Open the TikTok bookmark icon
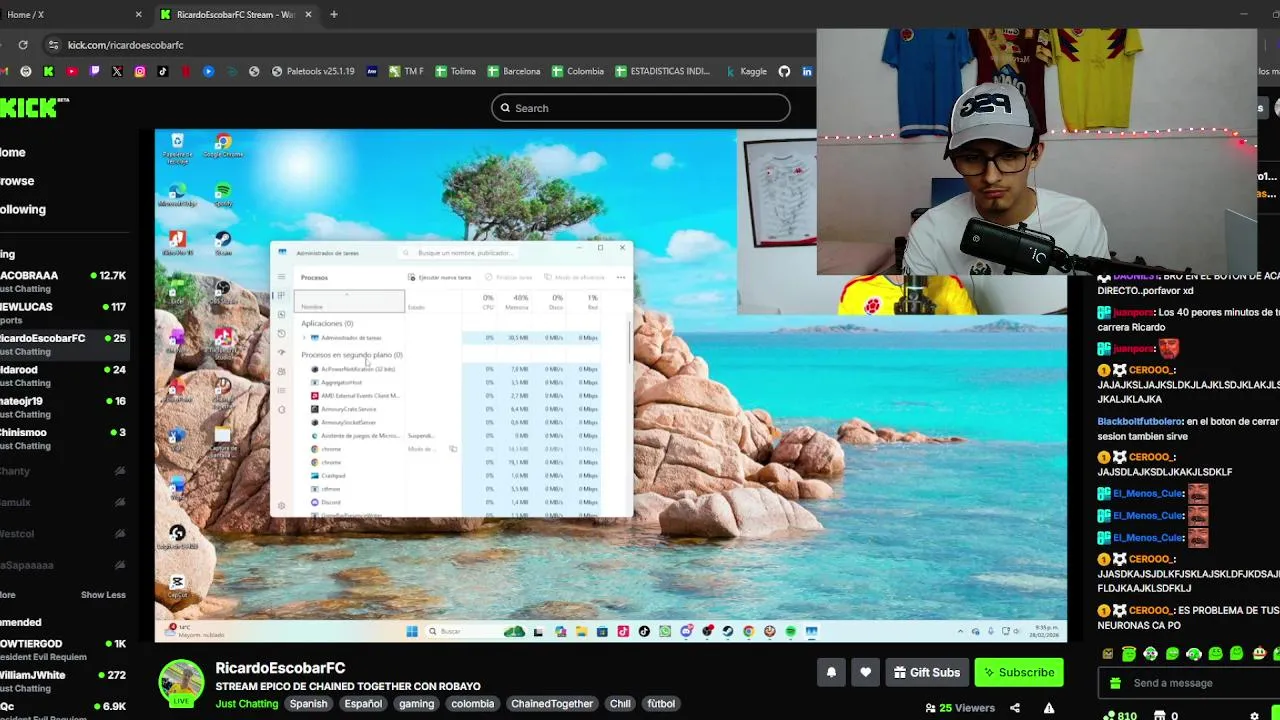This screenshot has width=1280, height=720. pos(163,72)
